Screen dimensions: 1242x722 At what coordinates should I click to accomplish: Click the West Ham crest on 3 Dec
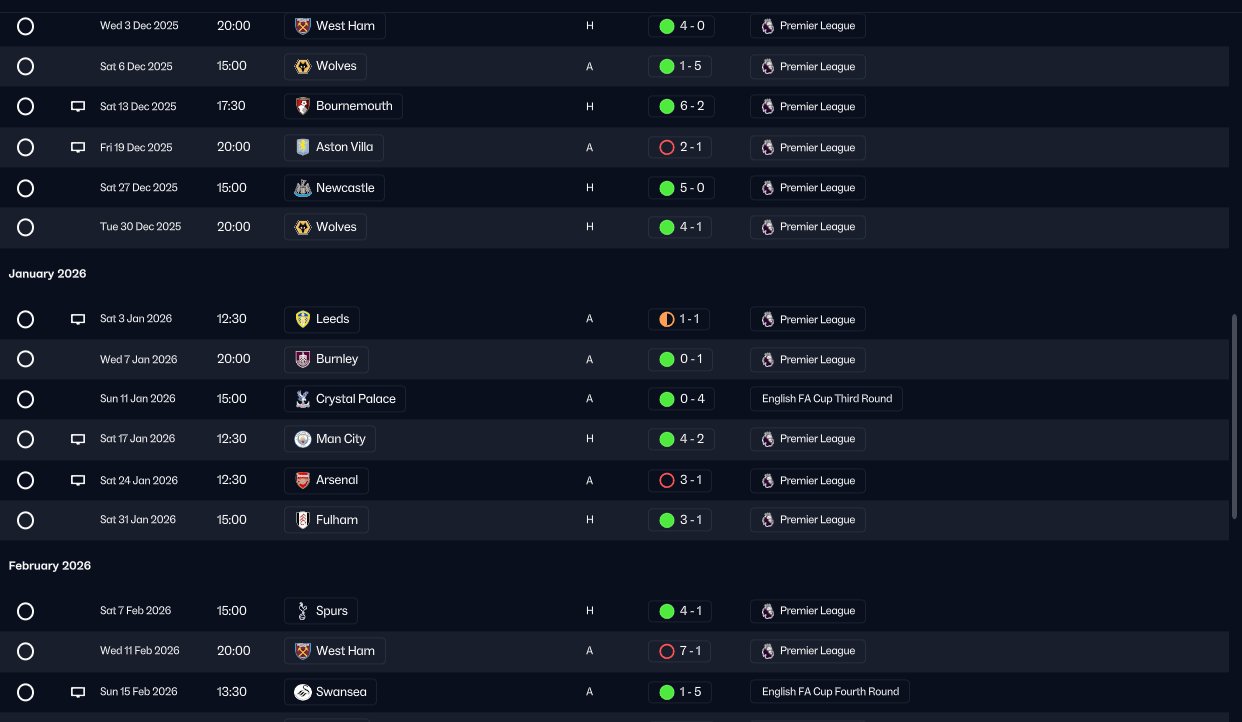(x=302, y=26)
